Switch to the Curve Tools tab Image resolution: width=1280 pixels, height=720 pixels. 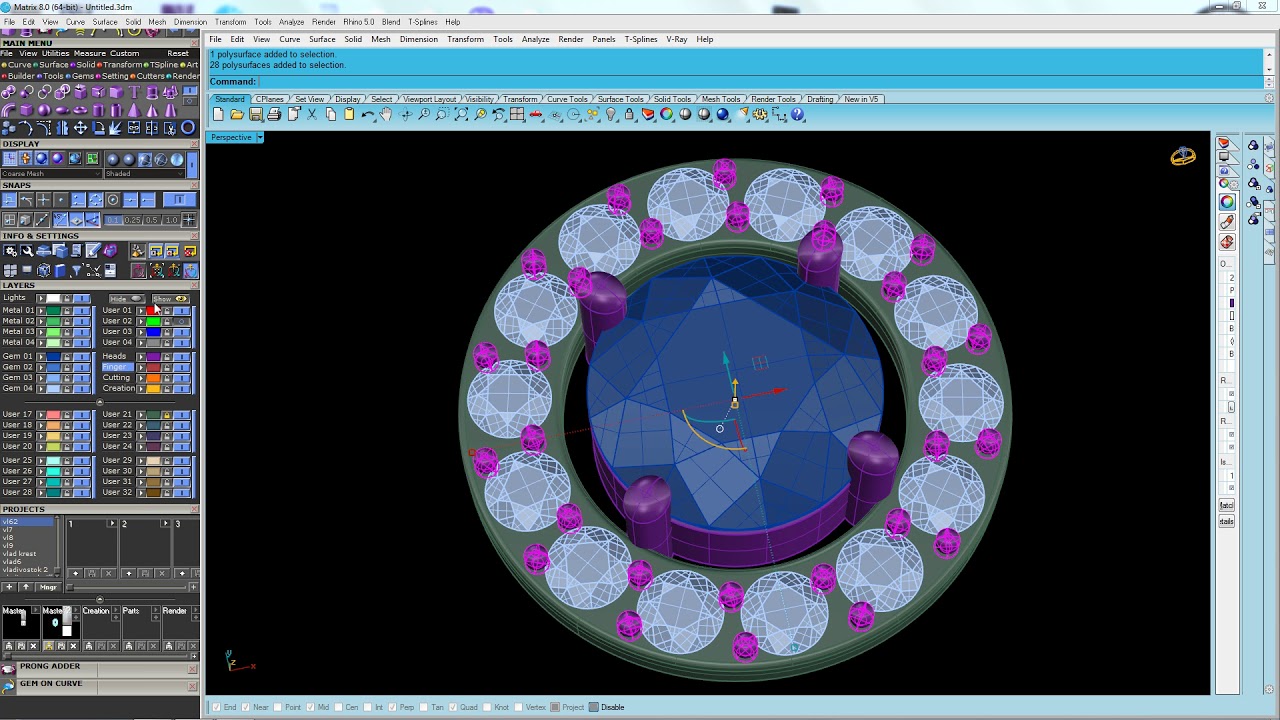tap(567, 99)
